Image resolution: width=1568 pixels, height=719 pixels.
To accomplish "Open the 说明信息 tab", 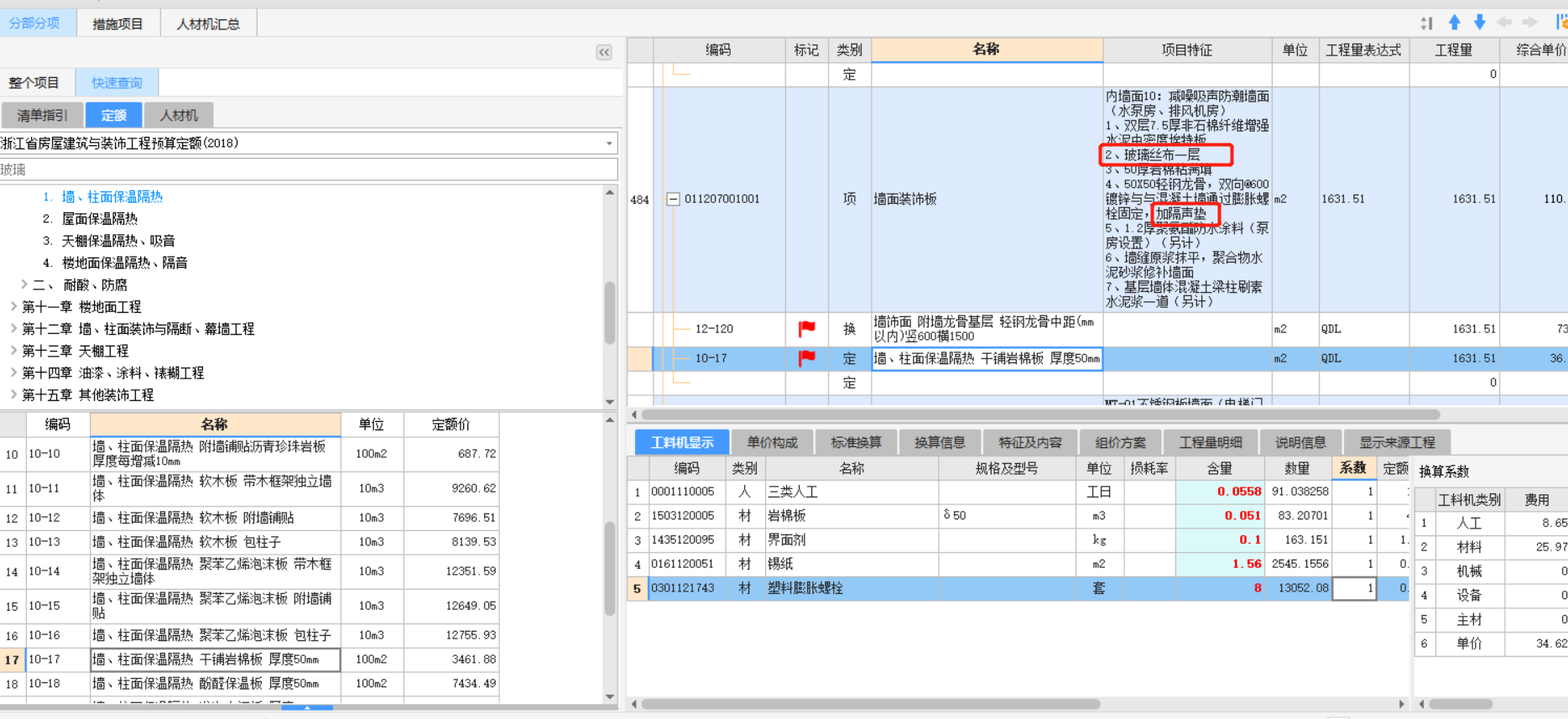I will pyautogui.click(x=1300, y=442).
